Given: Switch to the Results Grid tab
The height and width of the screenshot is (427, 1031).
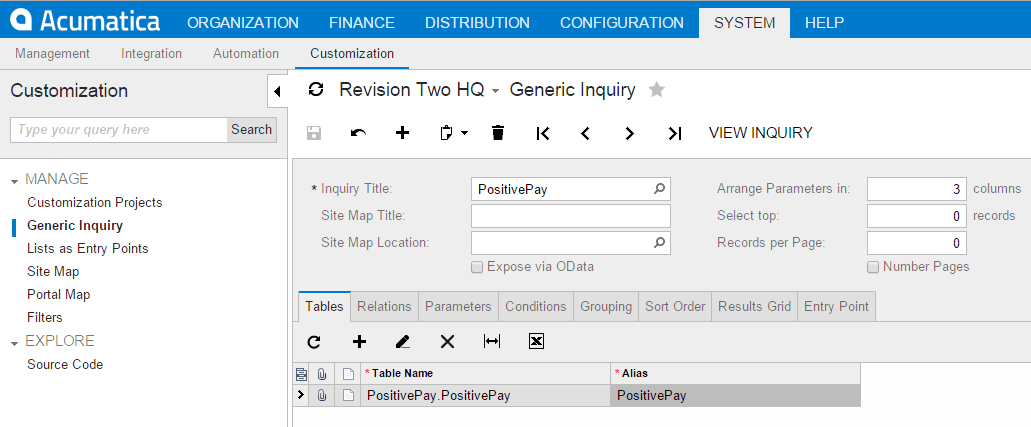Looking at the screenshot, I should (x=754, y=307).
